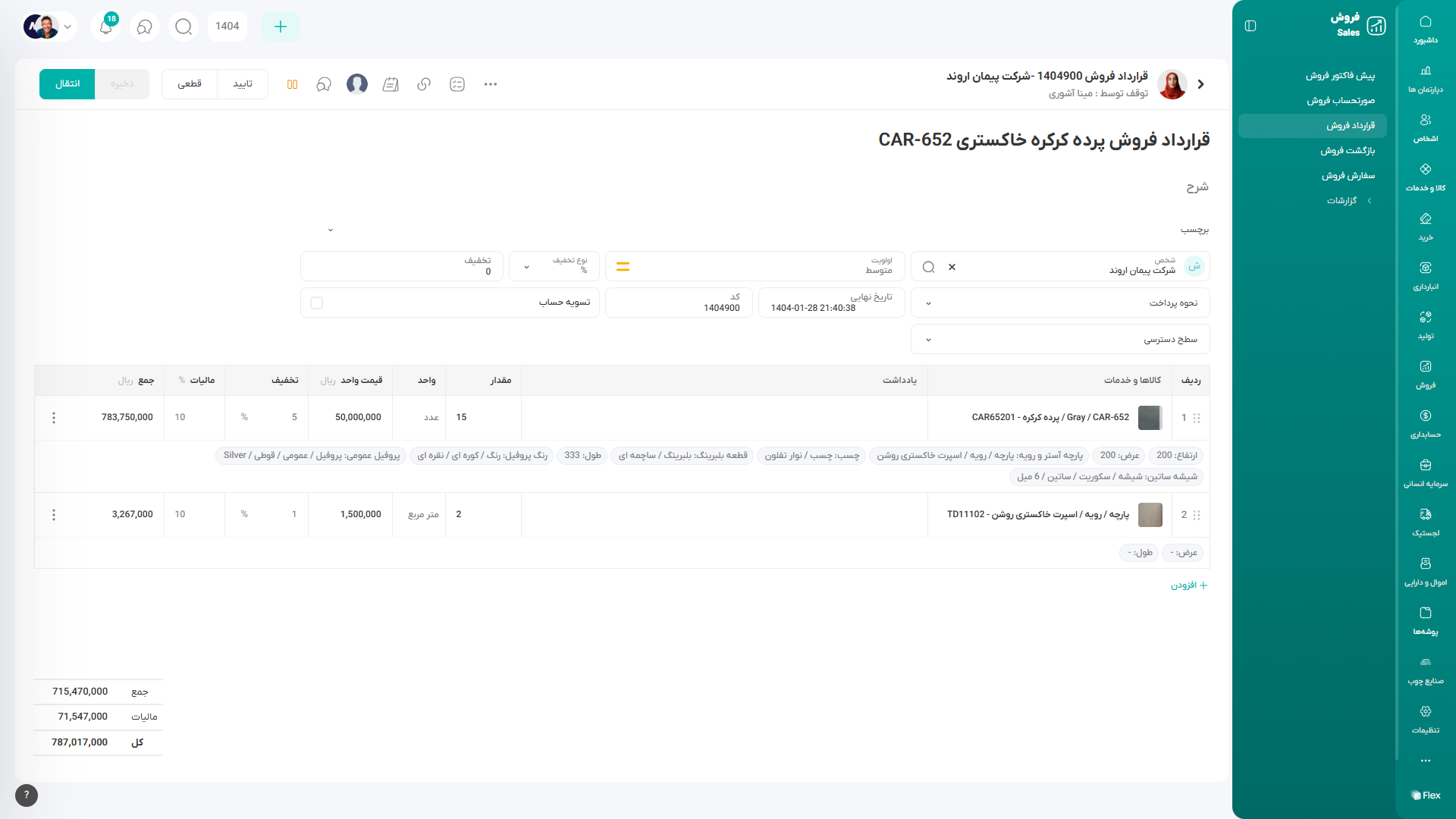Open the notifications bell icon
This screenshot has width=1456, height=819.
[x=106, y=27]
